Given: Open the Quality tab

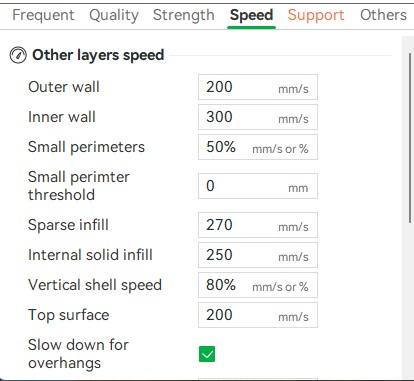Looking at the screenshot, I should click(114, 15).
